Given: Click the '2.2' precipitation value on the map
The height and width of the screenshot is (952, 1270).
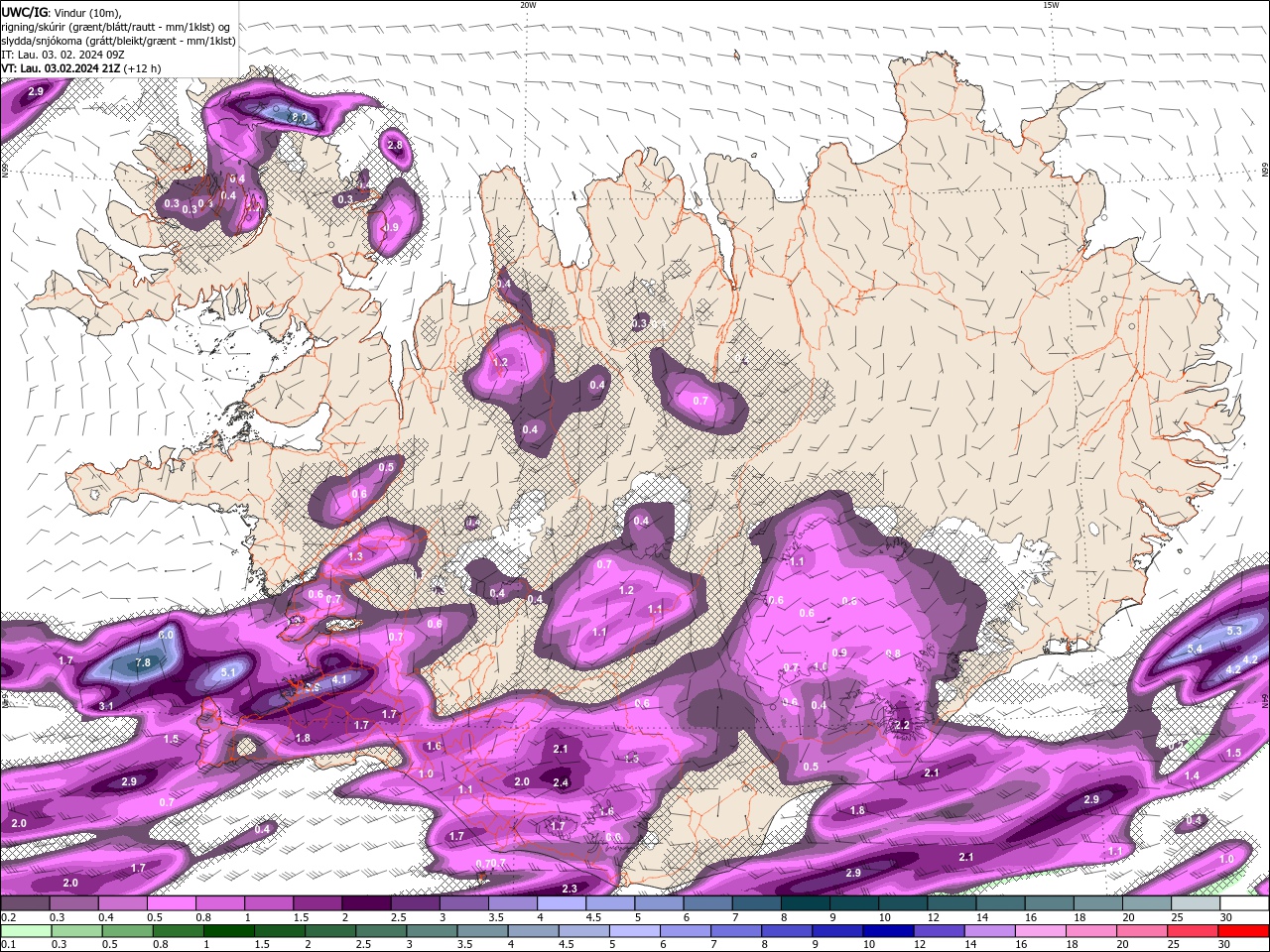Looking at the screenshot, I should (902, 725).
